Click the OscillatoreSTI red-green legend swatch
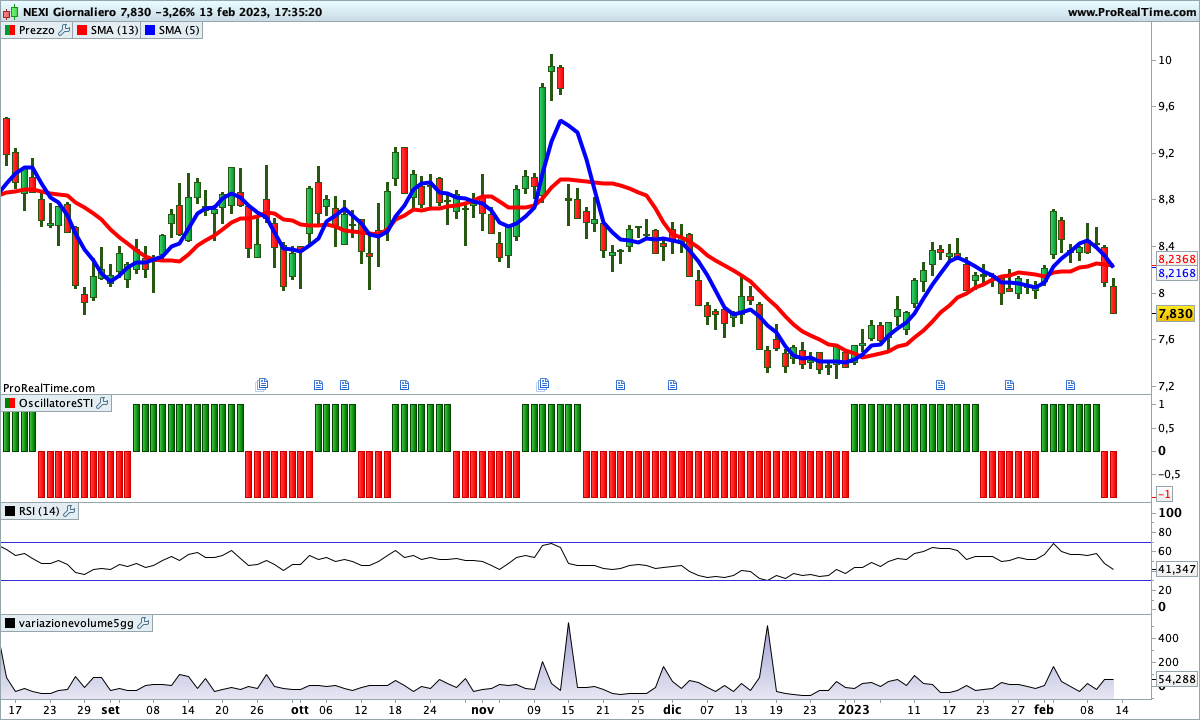The height and width of the screenshot is (720, 1200). coord(10,403)
